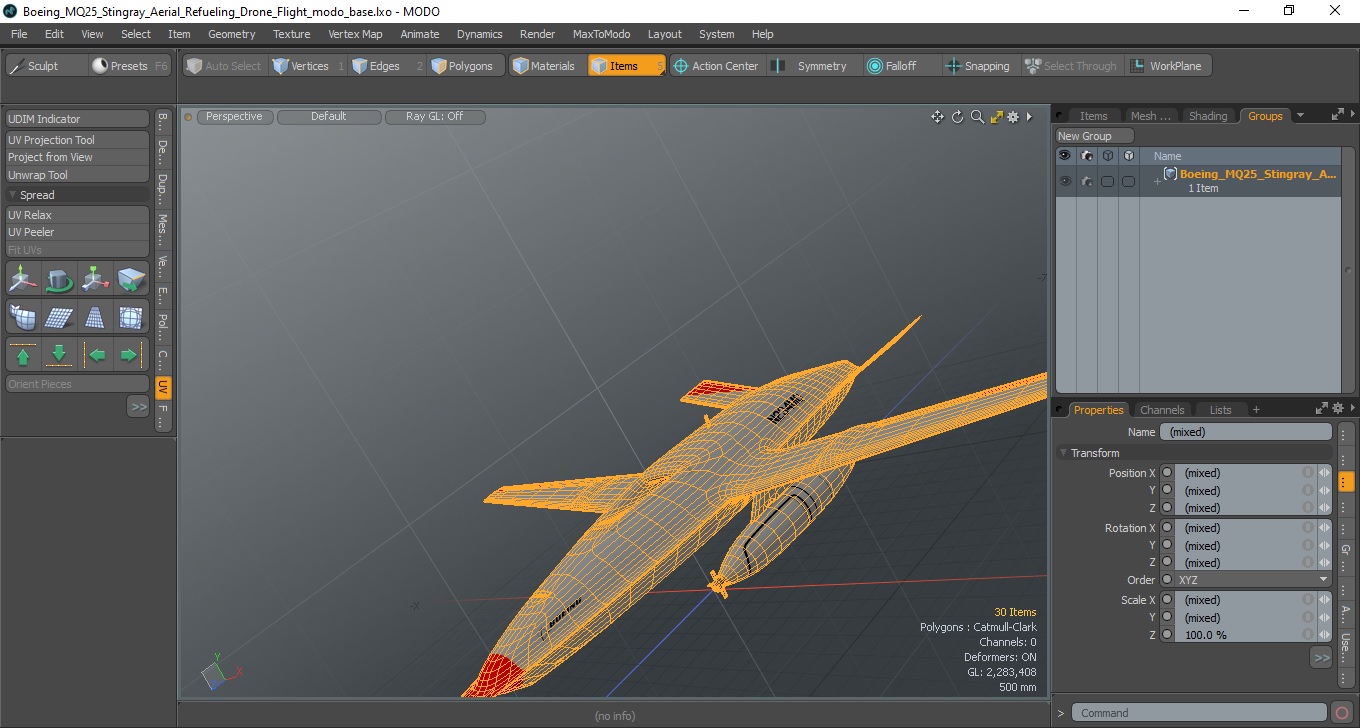Viewport: 1360px width, 728px height.
Task: Open the Default shading style dropdown
Action: [329, 117]
